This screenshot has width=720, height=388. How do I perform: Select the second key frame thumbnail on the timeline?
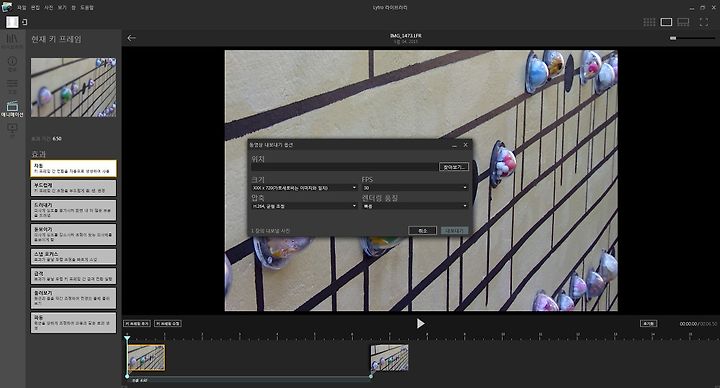click(x=389, y=358)
